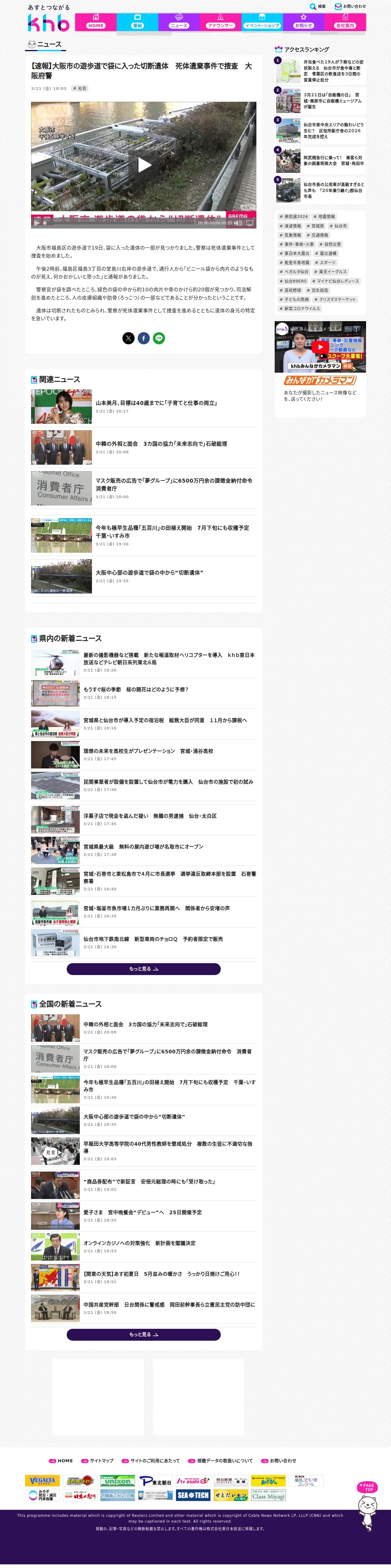Open the サイトマップ footer link
The width and height of the screenshot is (391, 1568).
coord(97,1460)
